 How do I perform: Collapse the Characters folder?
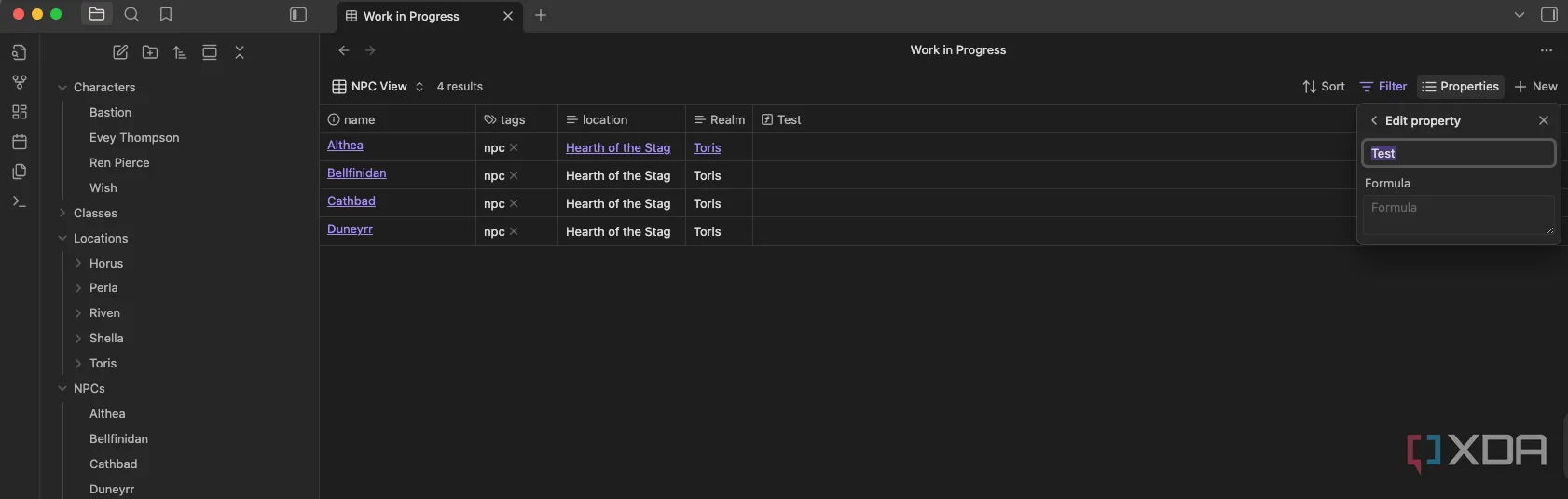(62, 88)
